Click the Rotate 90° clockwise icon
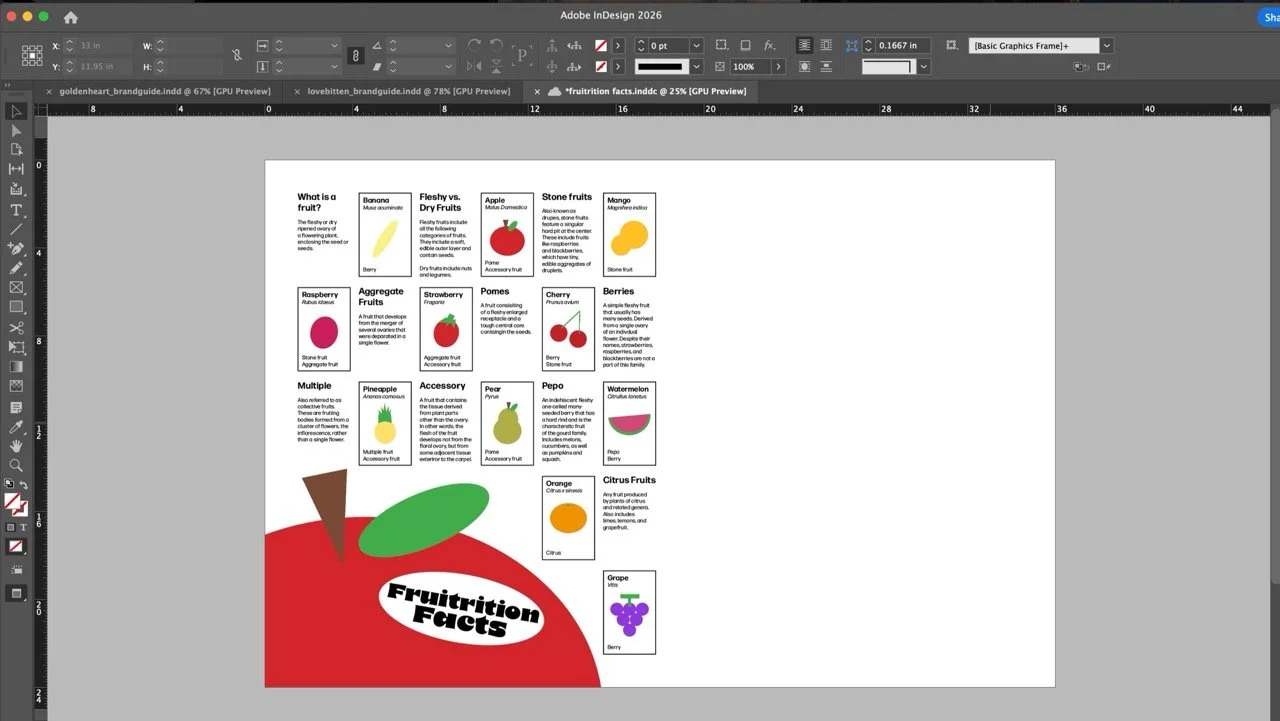This screenshot has height=721, width=1280. pos(473,45)
